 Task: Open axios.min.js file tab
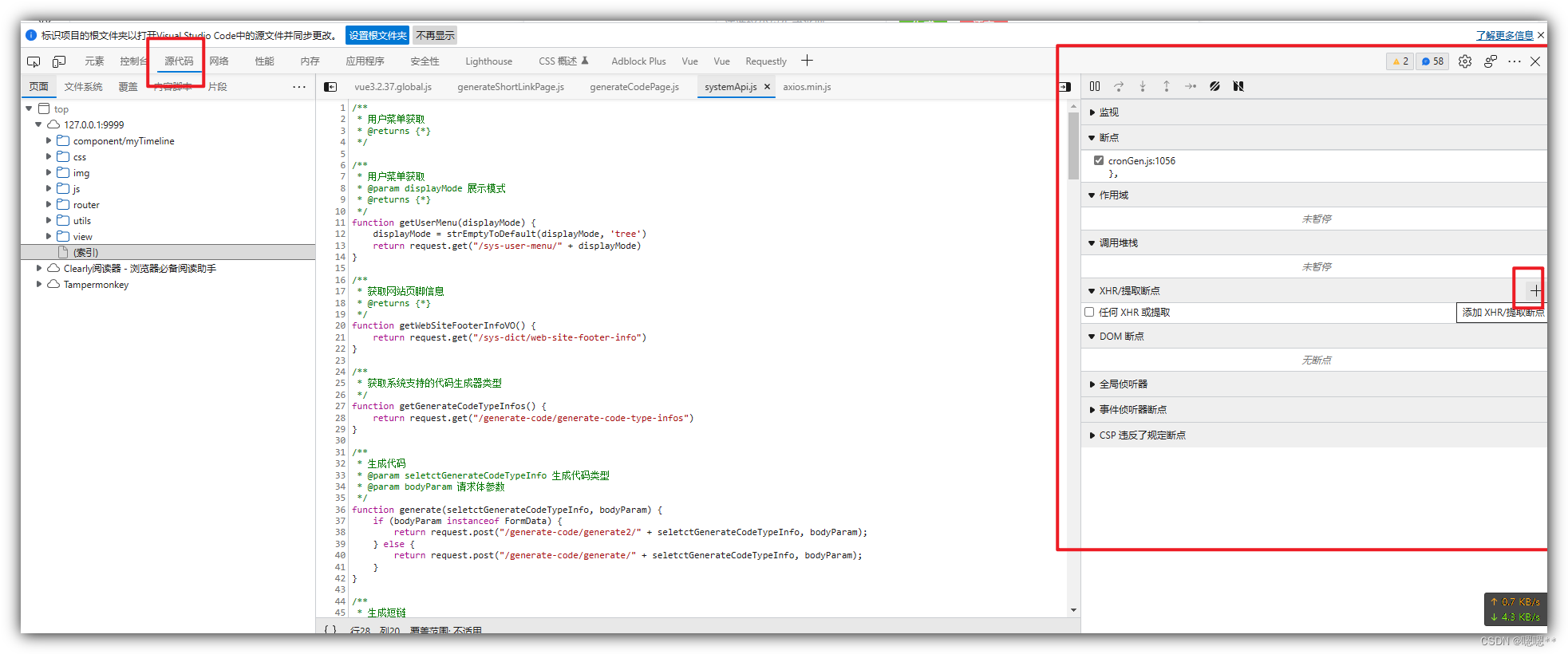(807, 87)
